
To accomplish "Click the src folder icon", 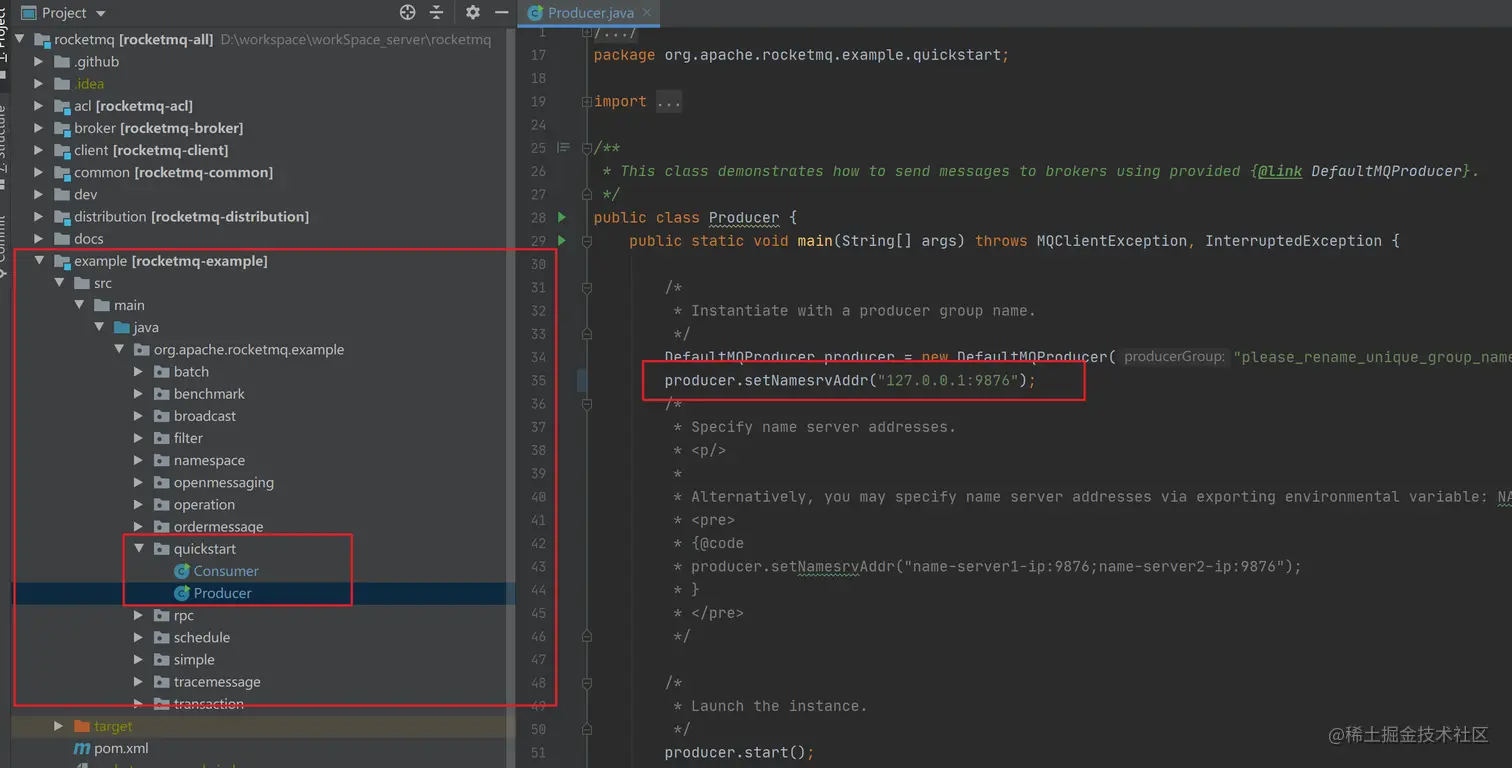I will [82, 283].
